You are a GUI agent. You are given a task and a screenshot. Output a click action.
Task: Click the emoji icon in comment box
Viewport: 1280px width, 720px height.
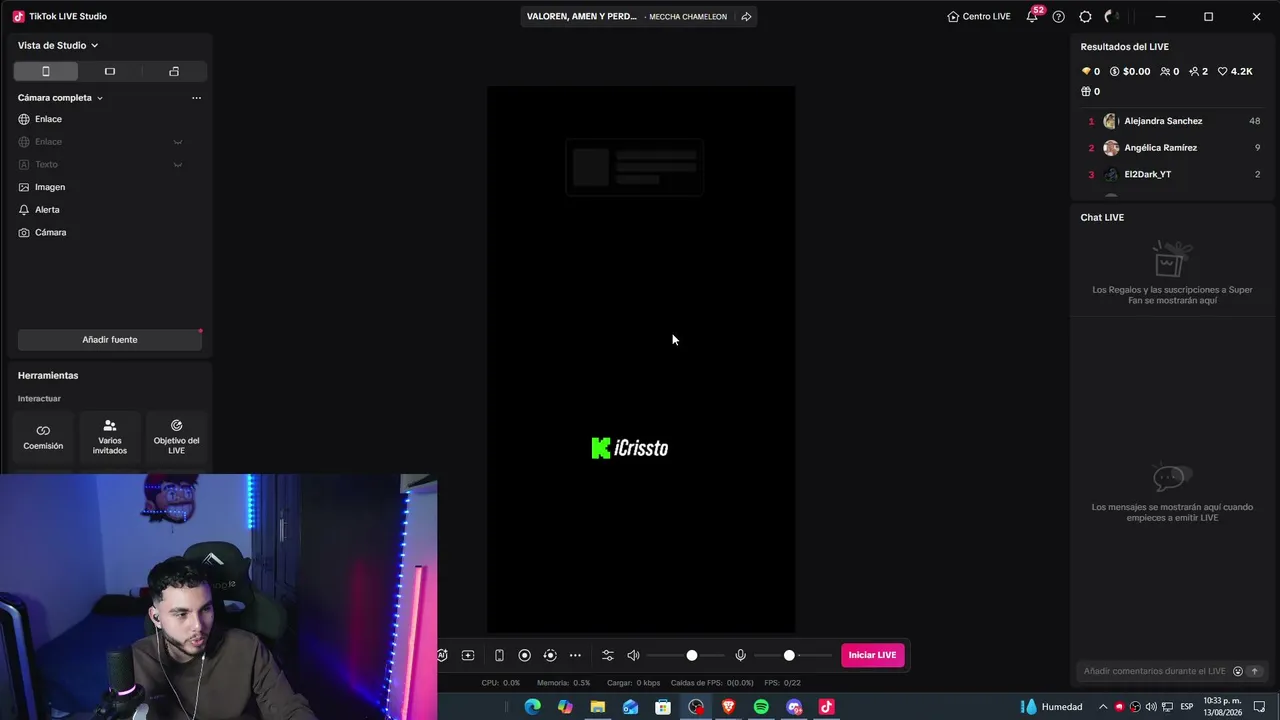point(1238,671)
